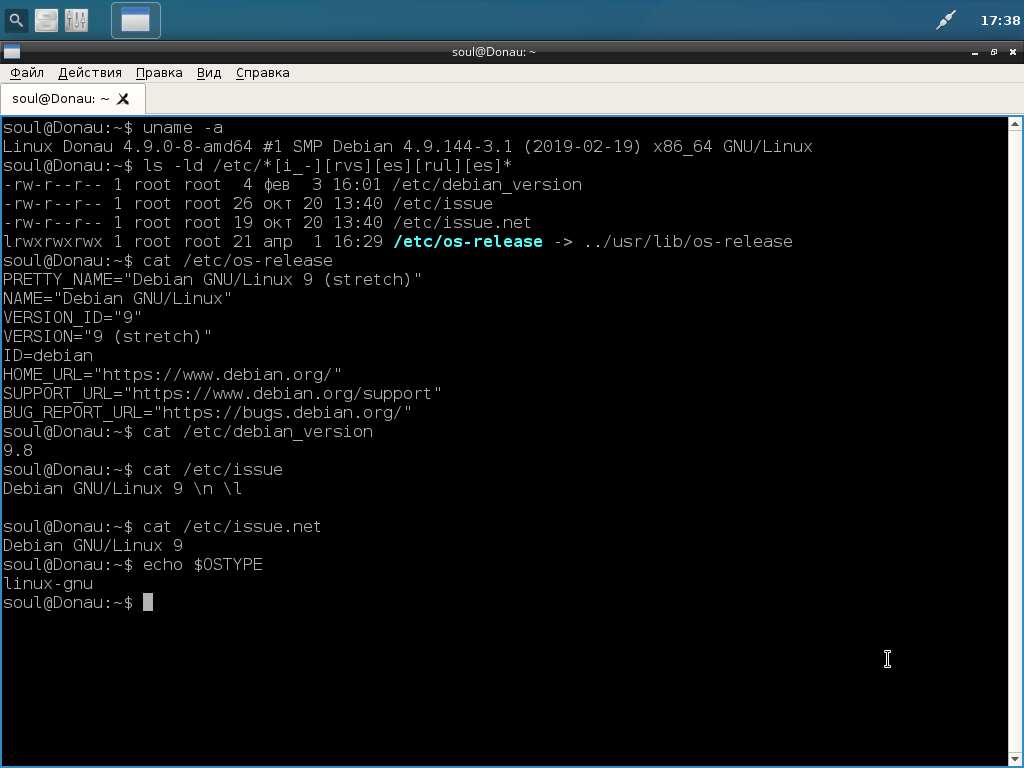Open the Файл menu

click(x=27, y=72)
